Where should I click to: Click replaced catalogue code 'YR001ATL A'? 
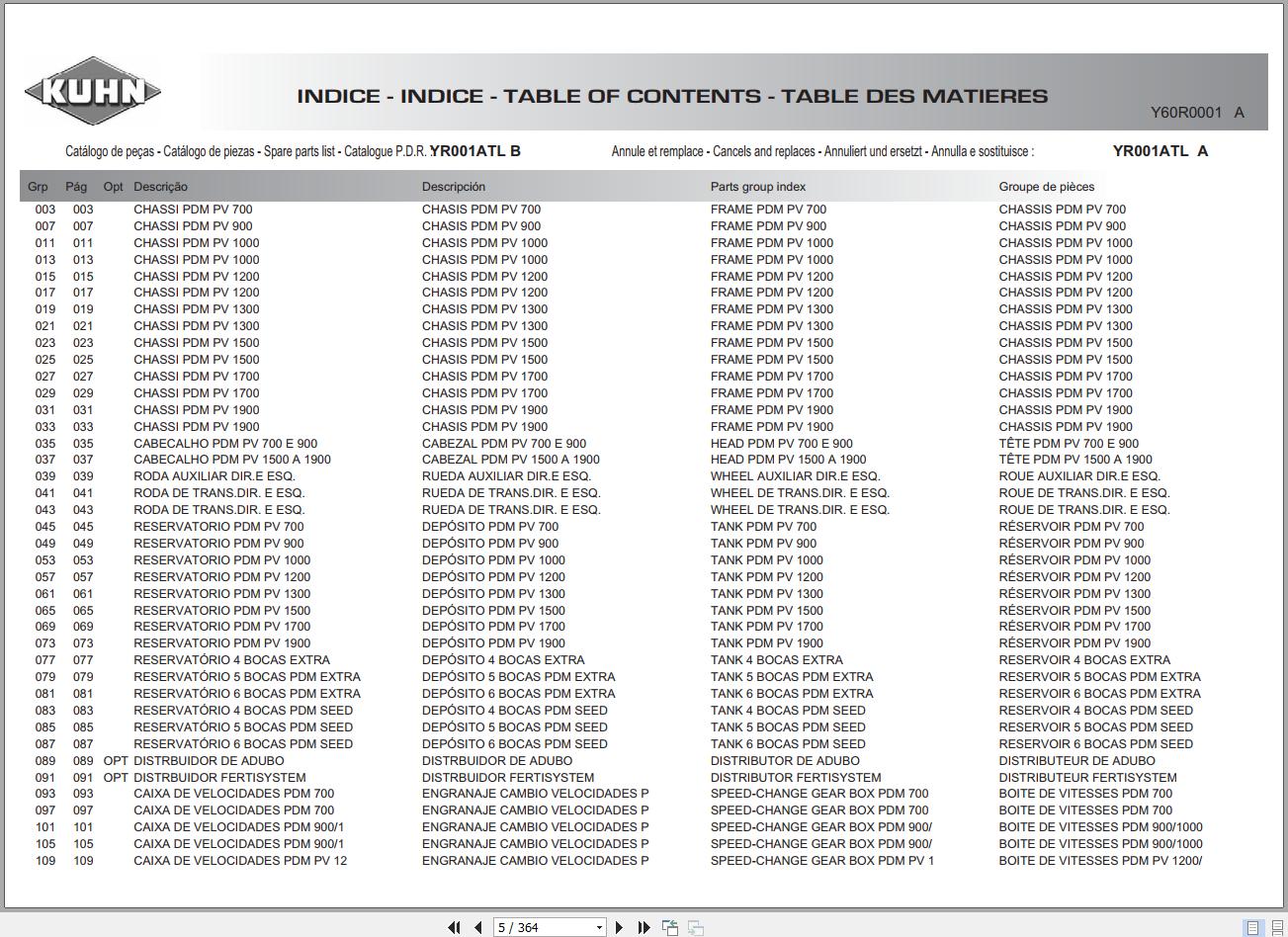[x=1160, y=151]
